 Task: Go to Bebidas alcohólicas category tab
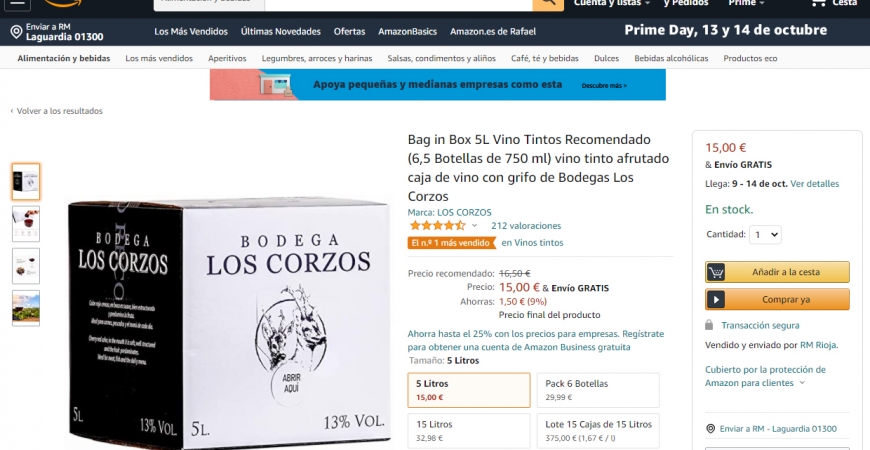[x=671, y=58]
